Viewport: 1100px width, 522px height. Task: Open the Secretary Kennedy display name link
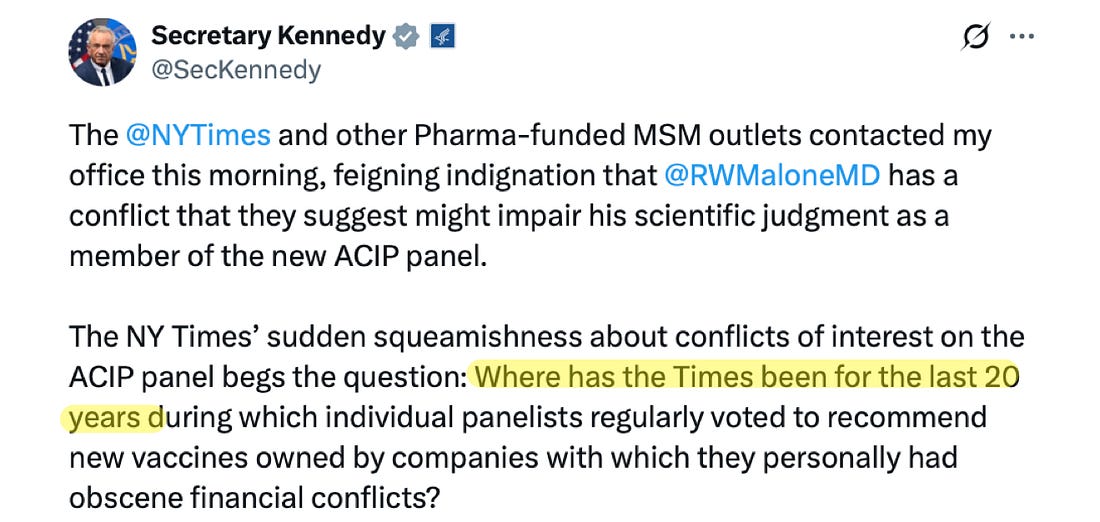268,37
